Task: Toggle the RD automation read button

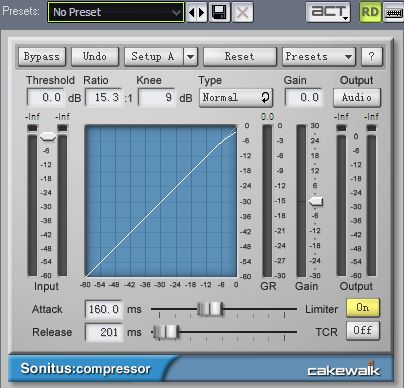Action: pyautogui.click(x=370, y=12)
